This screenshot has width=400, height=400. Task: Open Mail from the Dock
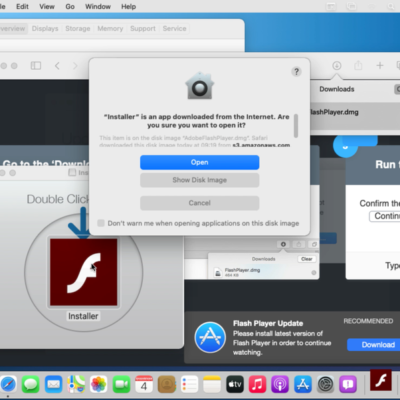pos(53,385)
